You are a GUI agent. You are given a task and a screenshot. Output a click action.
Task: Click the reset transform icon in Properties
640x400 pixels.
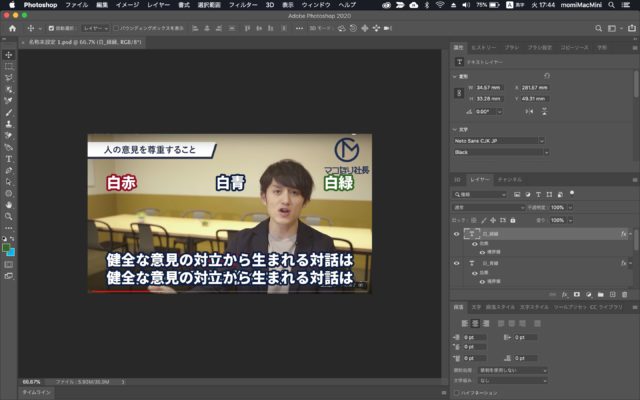point(547,76)
